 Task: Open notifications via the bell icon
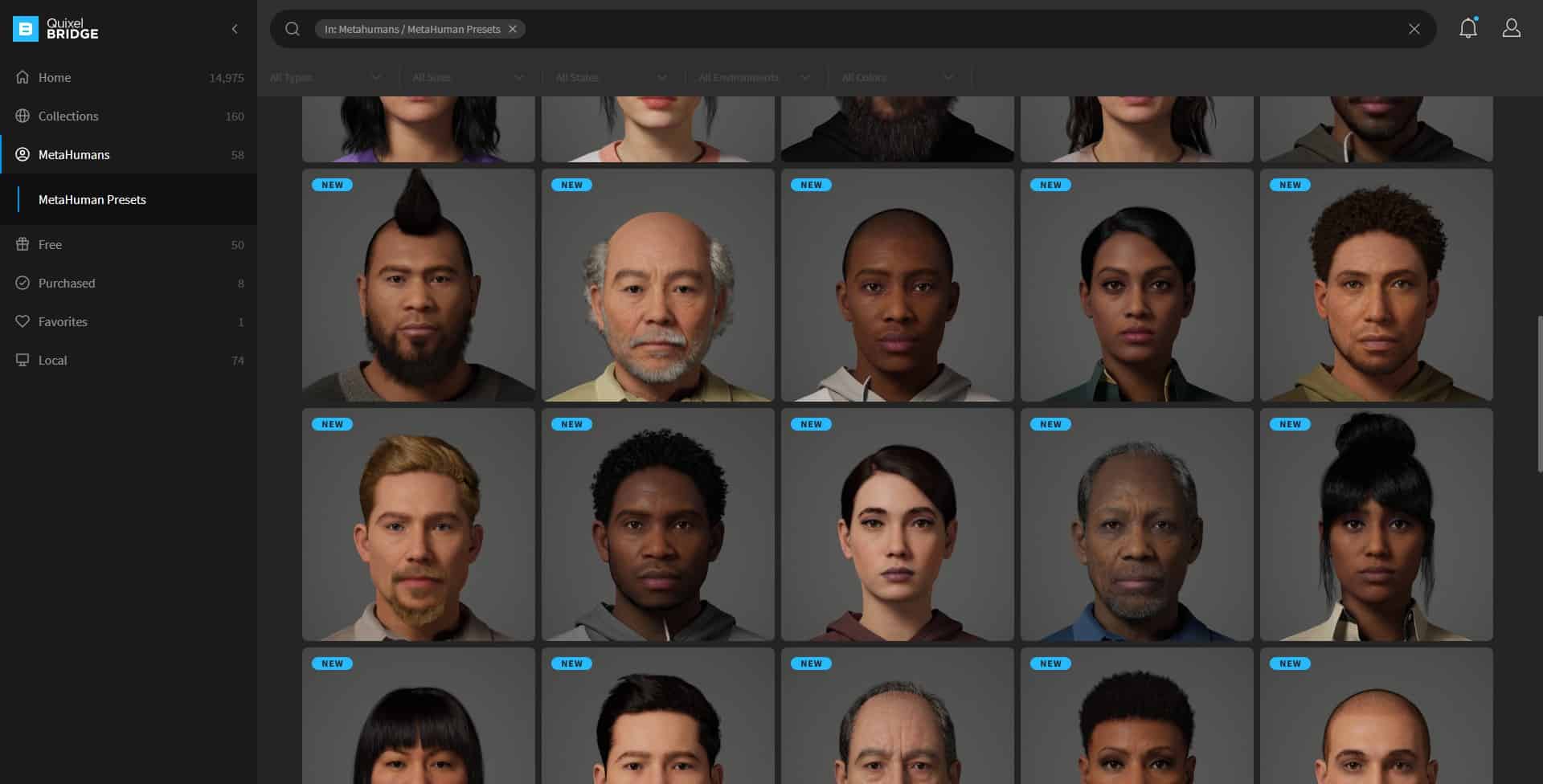coord(1468,28)
